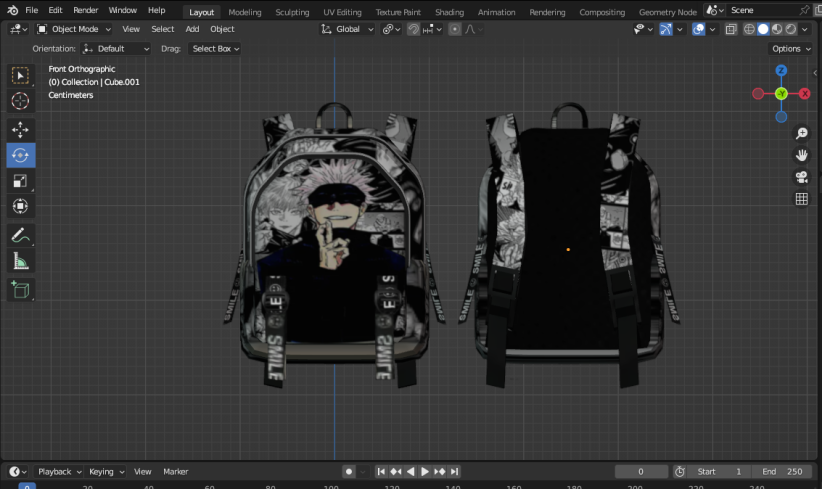Jump to the end frame
This screenshot has height=489, width=822.
pyautogui.click(x=454, y=472)
